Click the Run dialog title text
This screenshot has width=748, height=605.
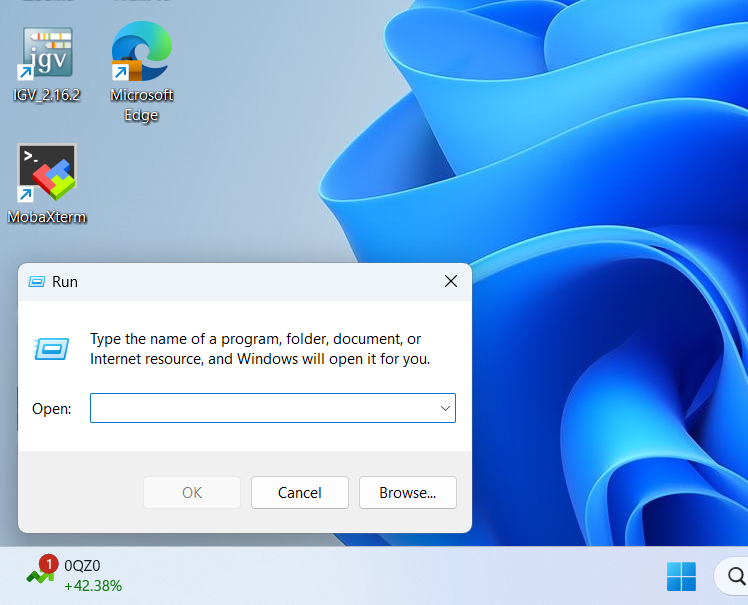65,282
